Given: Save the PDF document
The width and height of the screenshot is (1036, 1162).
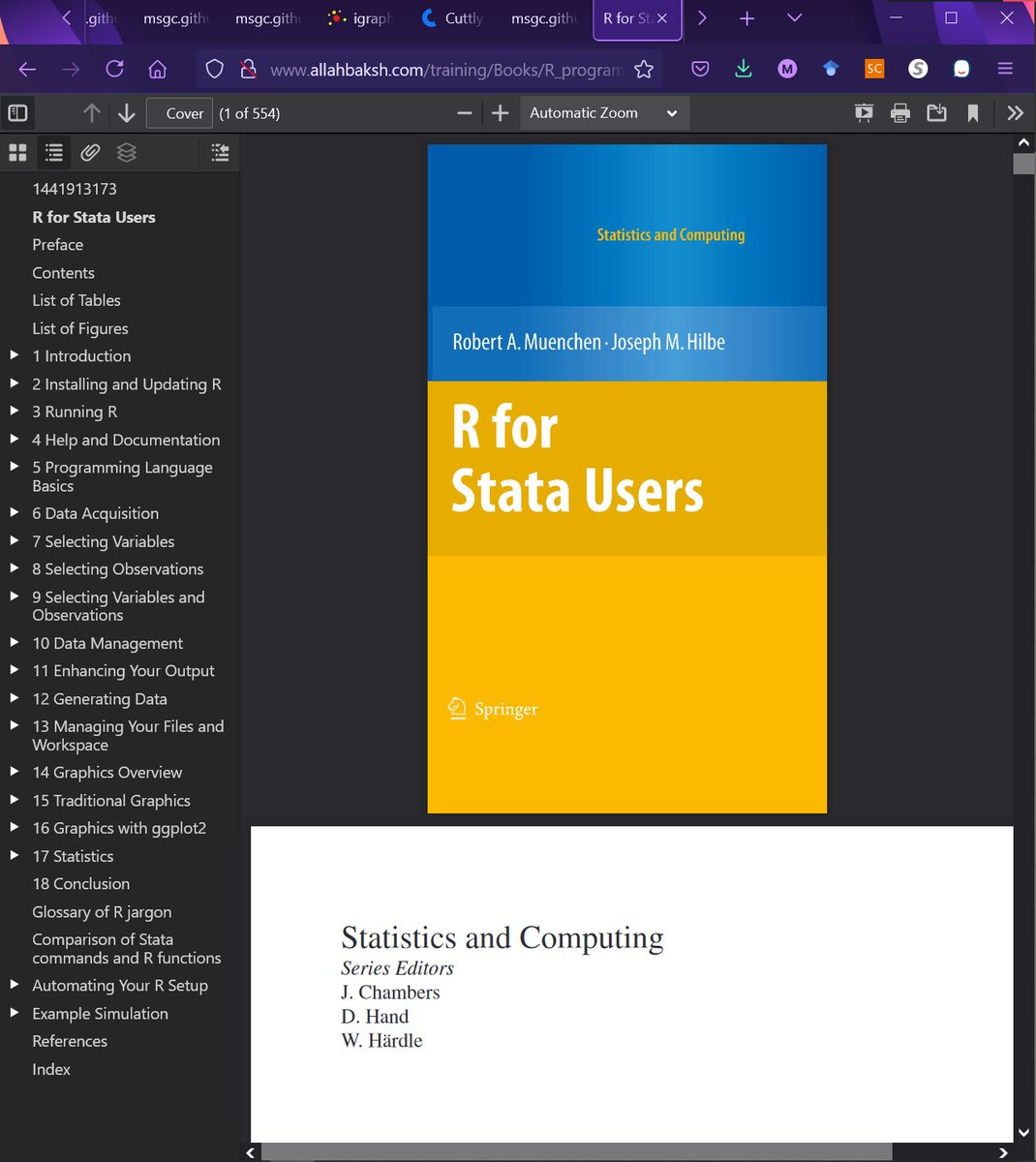Looking at the screenshot, I should point(936,113).
